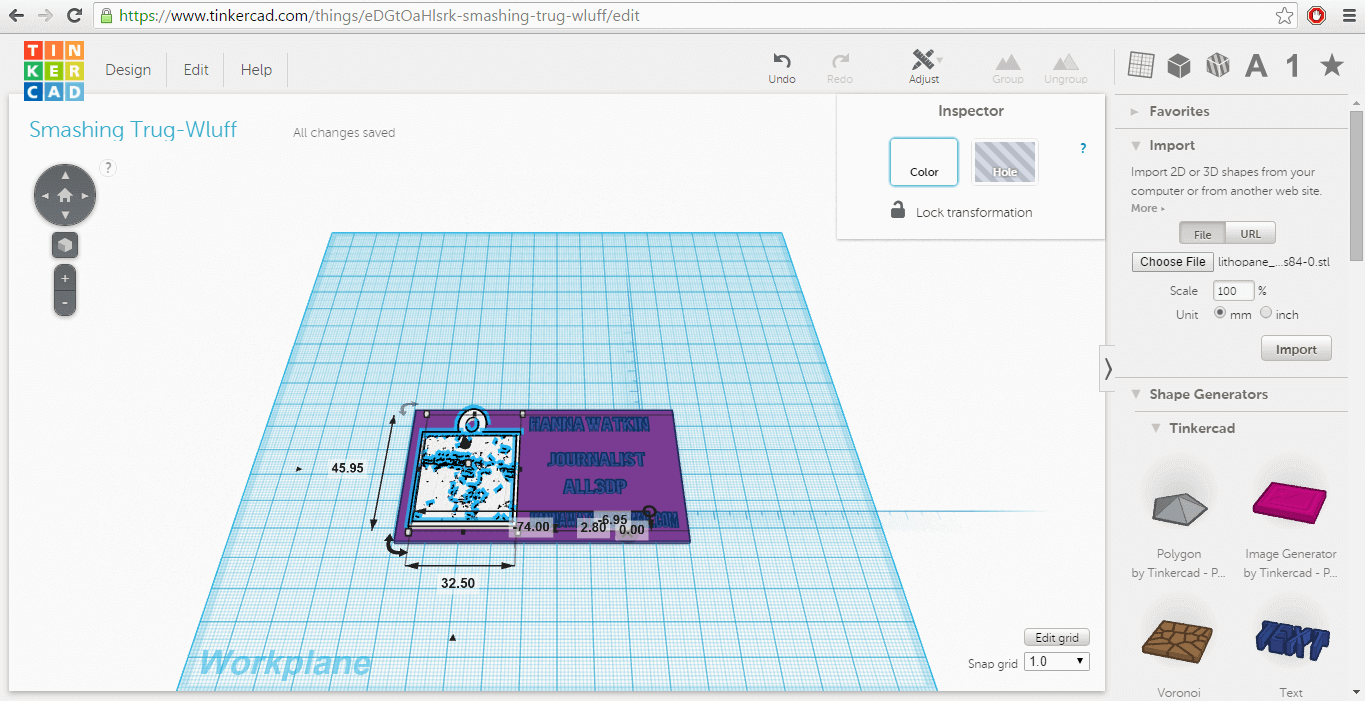The height and width of the screenshot is (701, 1365).
Task: Rename the design Smashing Trug-Wluff
Action: [x=133, y=130]
